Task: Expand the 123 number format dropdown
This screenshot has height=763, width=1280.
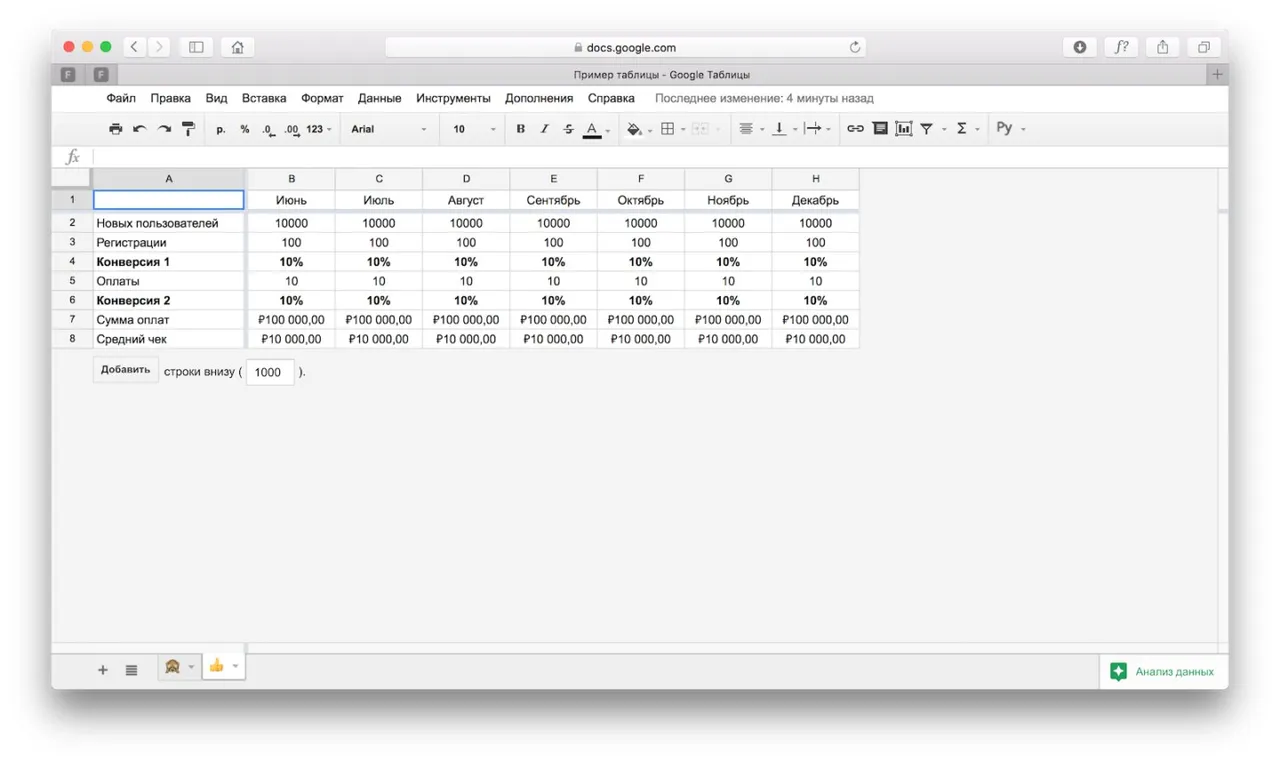Action: coord(319,129)
